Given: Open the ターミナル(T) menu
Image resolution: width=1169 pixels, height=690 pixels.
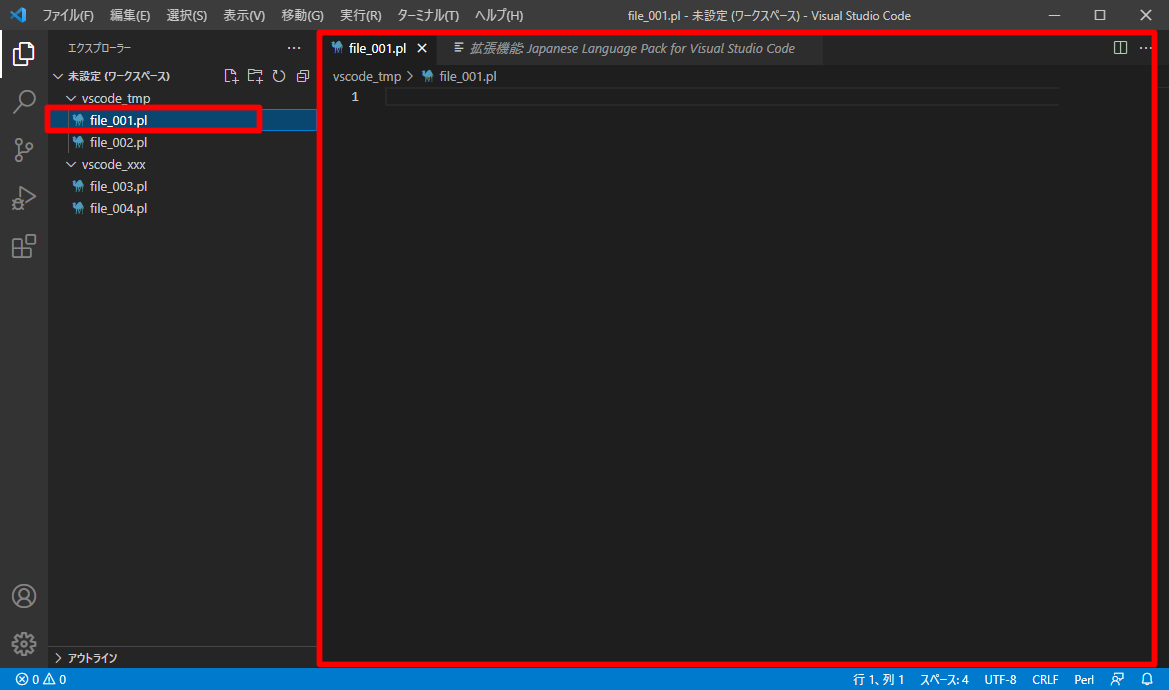Looking at the screenshot, I should 428,15.
